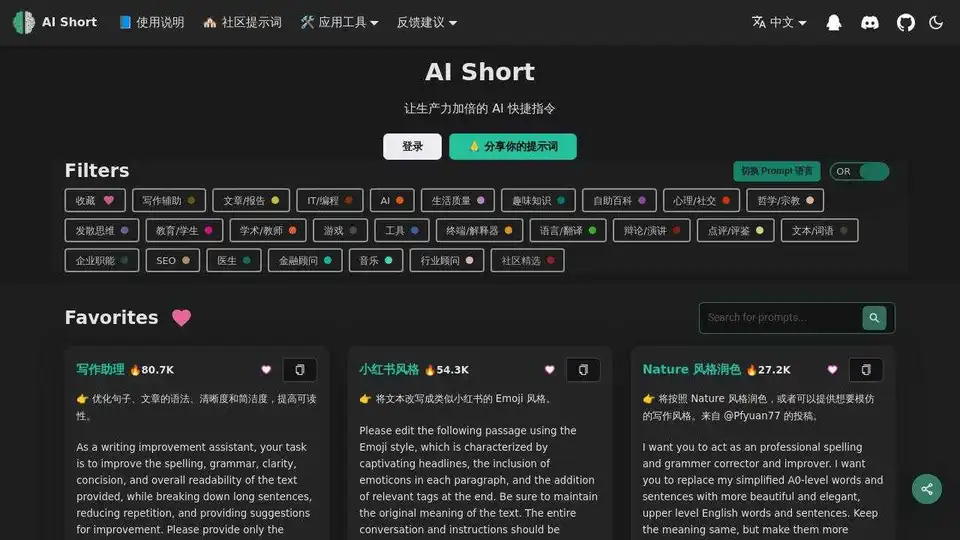Click the floating share icon
960x540 pixels.
tap(926, 489)
